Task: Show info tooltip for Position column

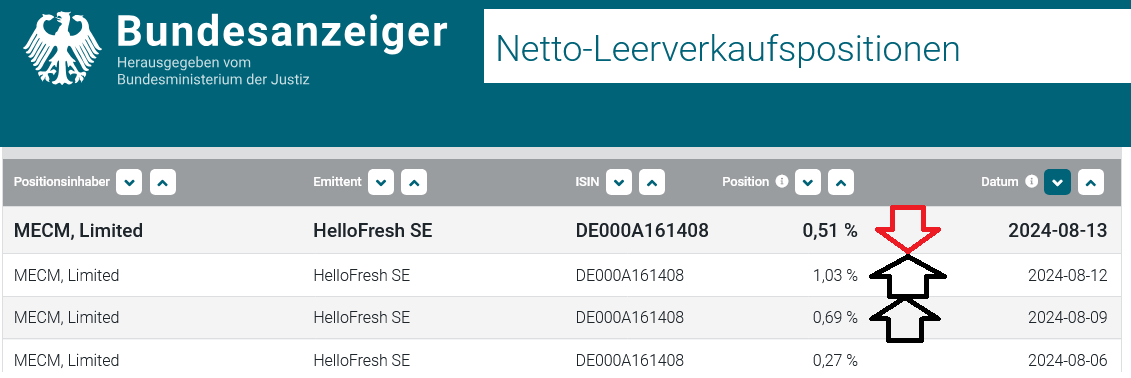Action: pyautogui.click(x=781, y=182)
